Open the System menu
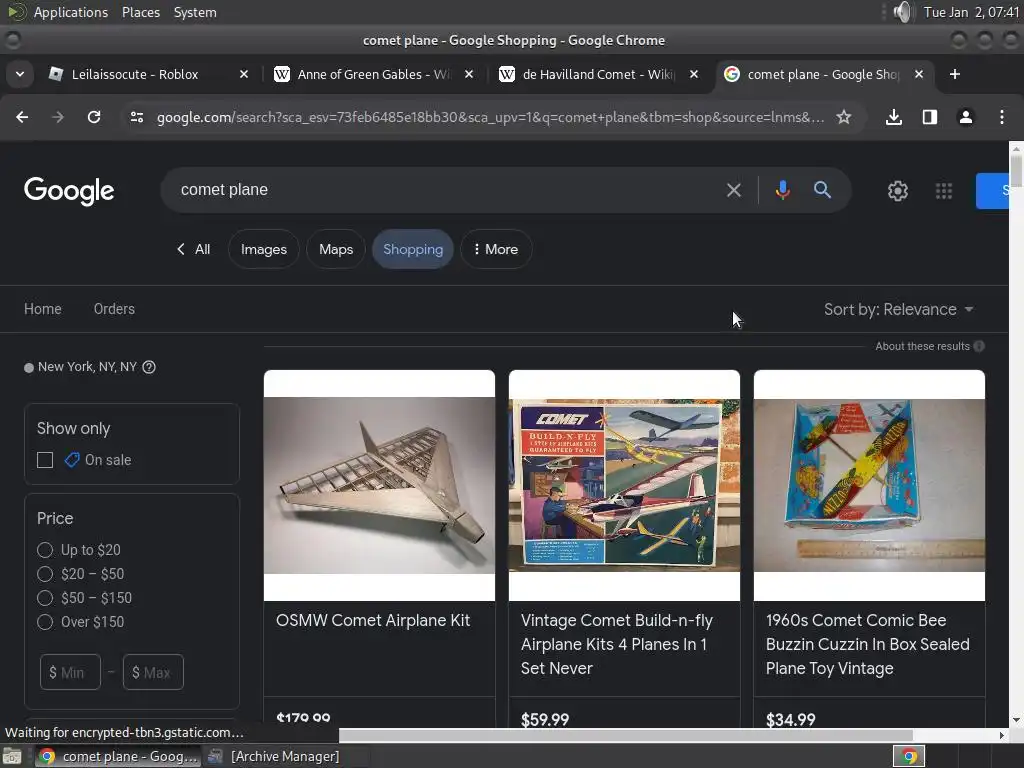This screenshot has width=1024, height=768. point(195,12)
